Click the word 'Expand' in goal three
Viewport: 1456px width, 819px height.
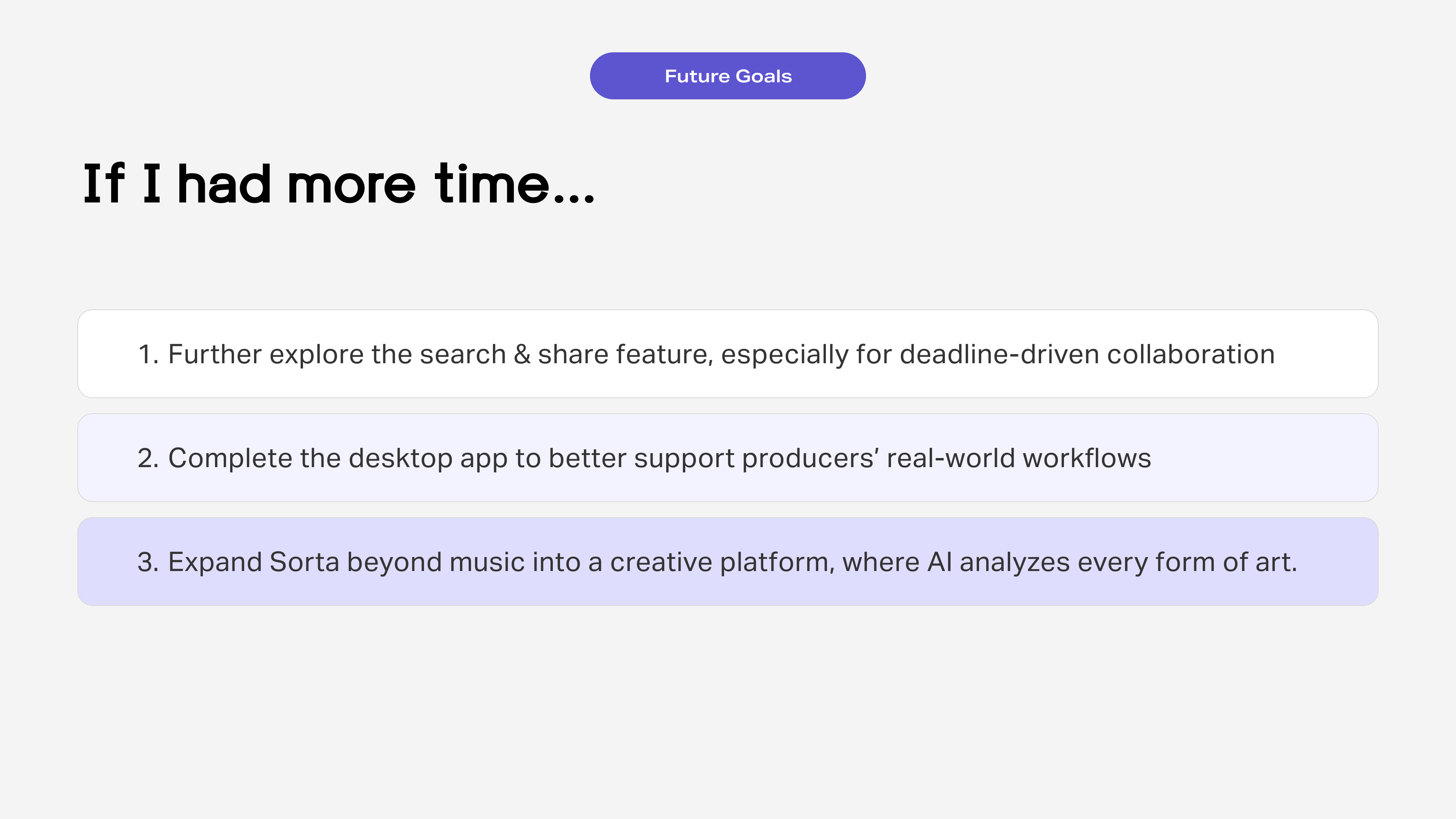pos(215,562)
